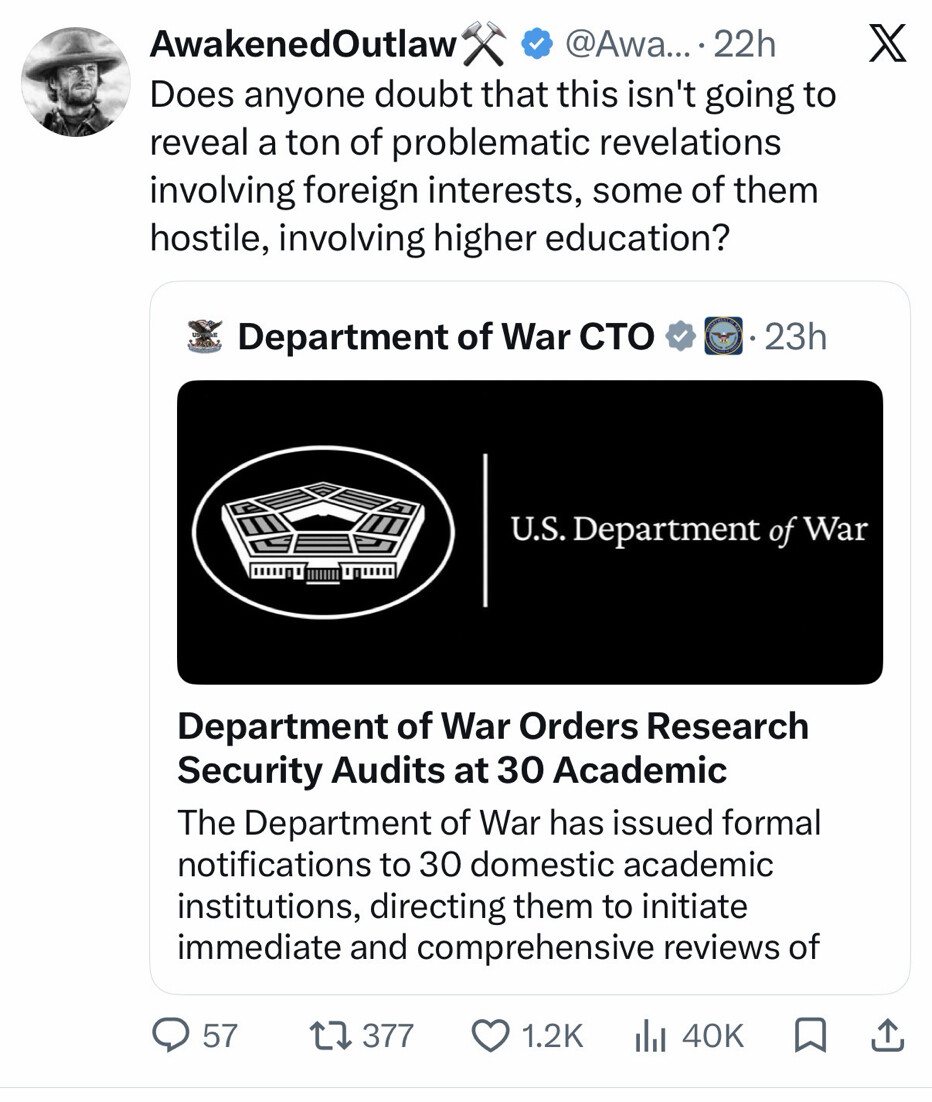Like the tweet using the heart icon
The height and width of the screenshot is (1102, 932).
coord(489,1036)
